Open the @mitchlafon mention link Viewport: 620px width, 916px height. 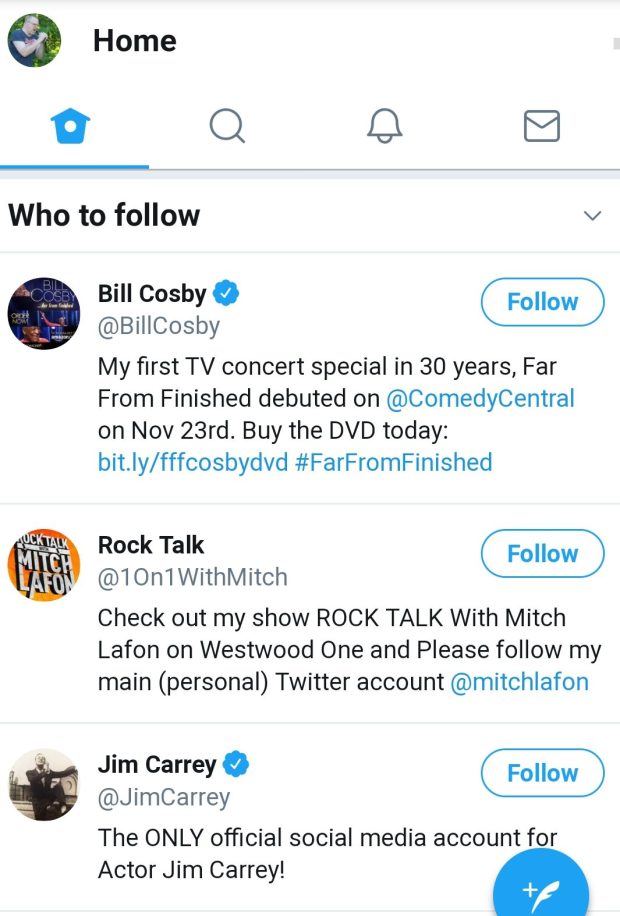tap(519, 682)
